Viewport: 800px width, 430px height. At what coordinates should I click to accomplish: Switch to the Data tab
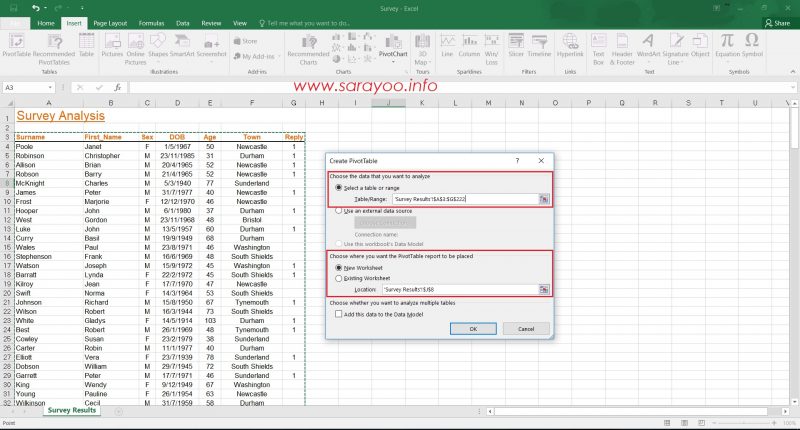[x=183, y=23]
